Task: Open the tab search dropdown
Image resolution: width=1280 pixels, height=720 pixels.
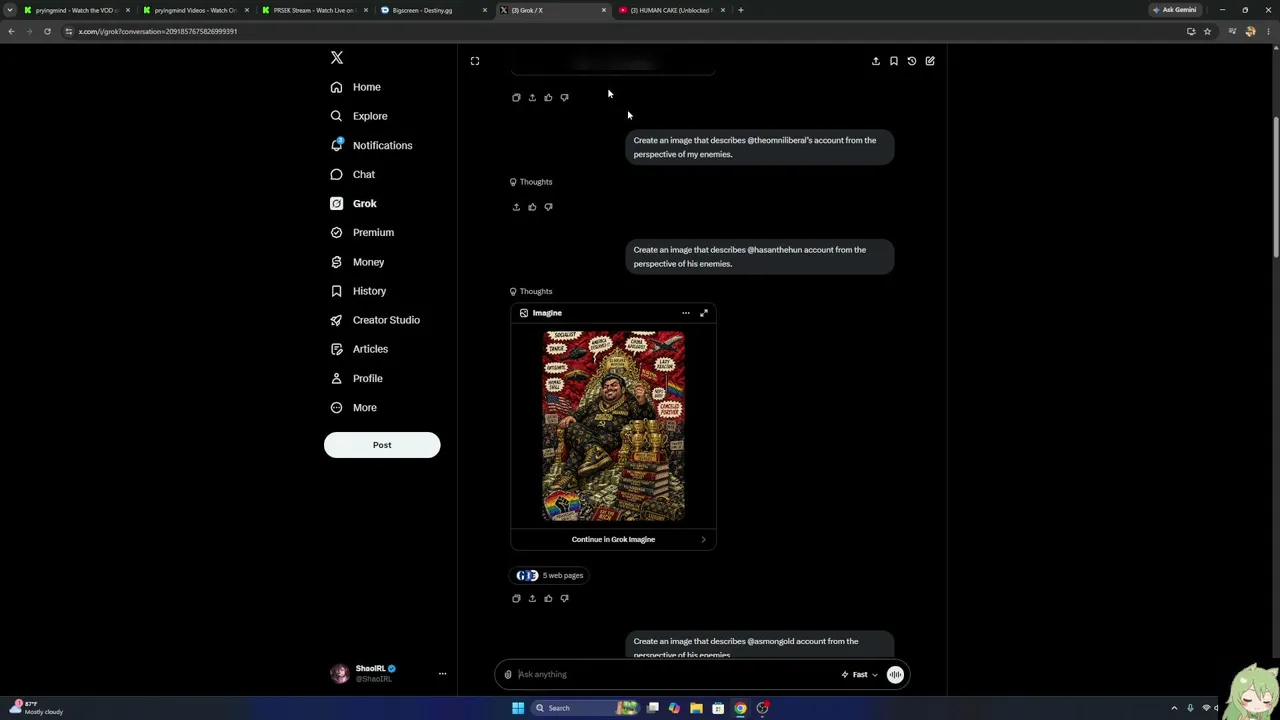Action: pyautogui.click(x=10, y=10)
